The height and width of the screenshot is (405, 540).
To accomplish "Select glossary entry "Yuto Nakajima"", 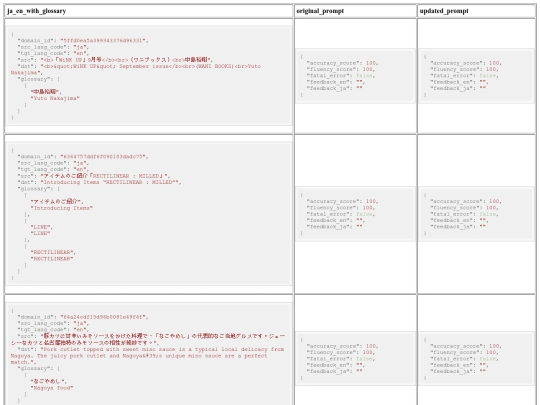I will [55, 98].
